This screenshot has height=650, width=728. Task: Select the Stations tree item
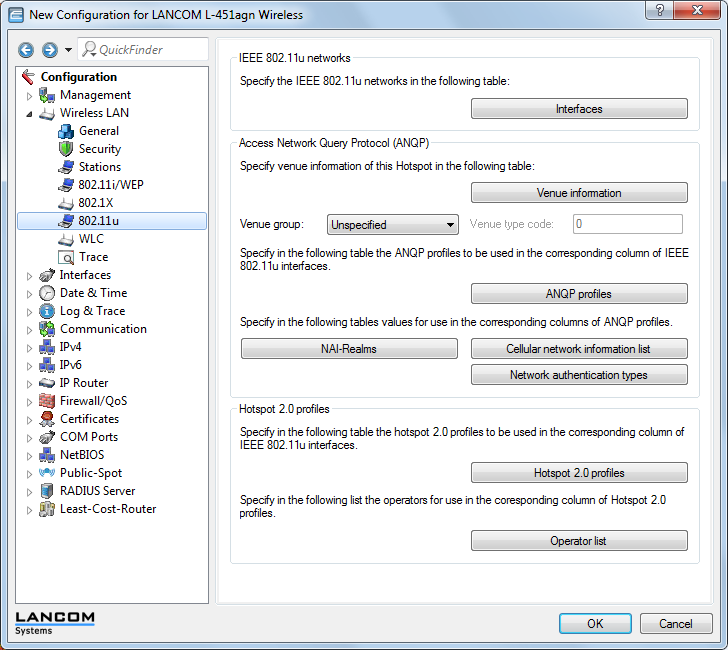pyautogui.click(x=99, y=167)
